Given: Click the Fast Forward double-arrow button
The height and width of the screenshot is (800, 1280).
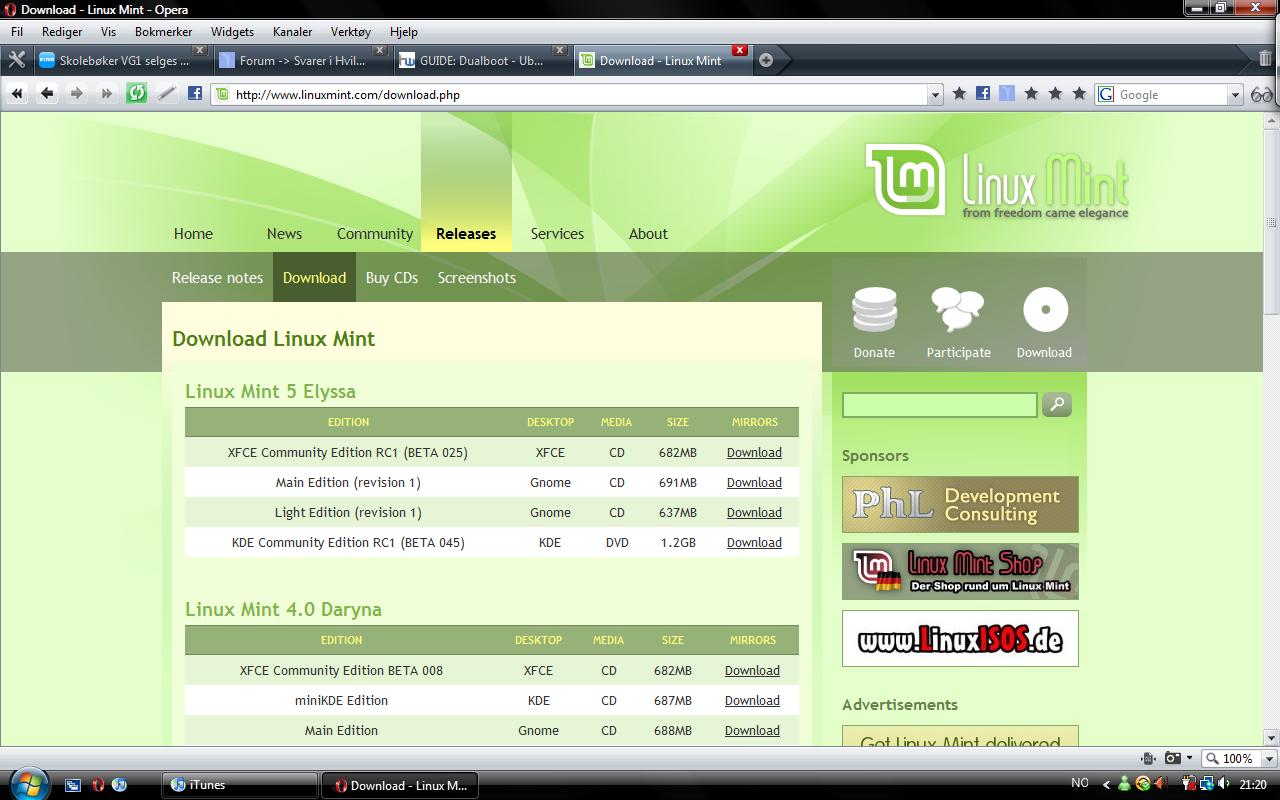Looking at the screenshot, I should [106, 93].
